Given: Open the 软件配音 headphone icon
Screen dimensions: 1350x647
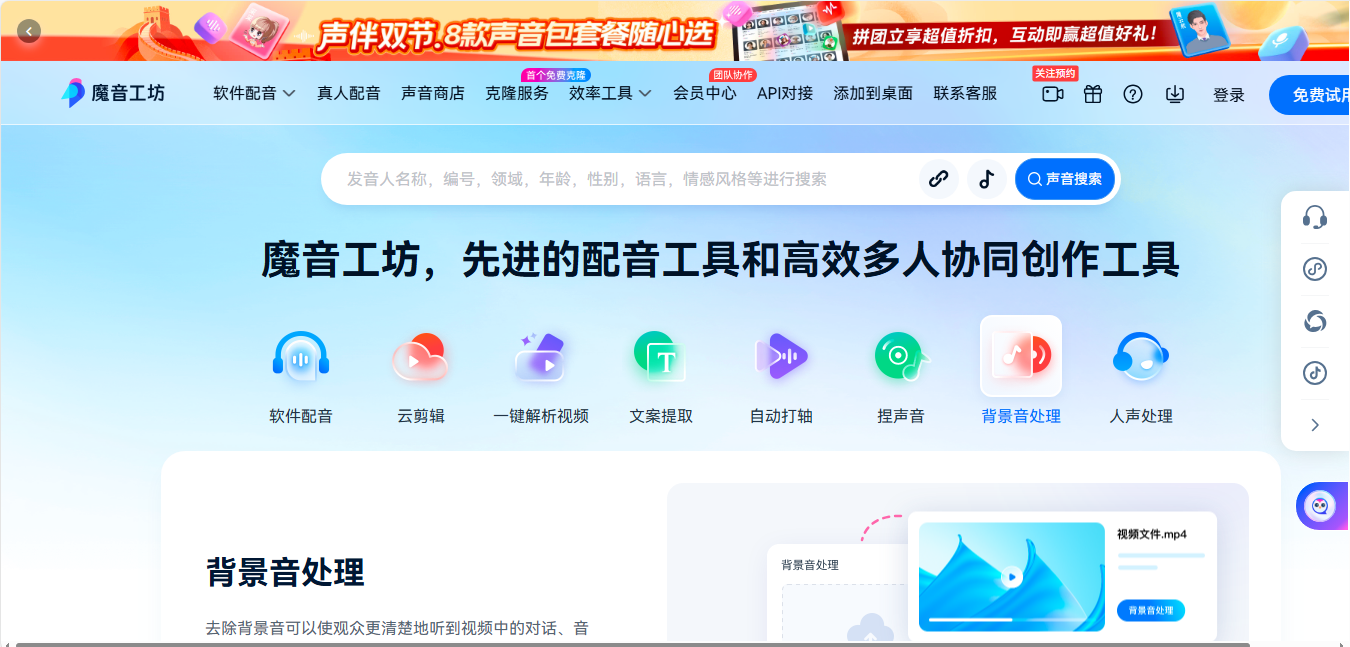Looking at the screenshot, I should (x=301, y=356).
